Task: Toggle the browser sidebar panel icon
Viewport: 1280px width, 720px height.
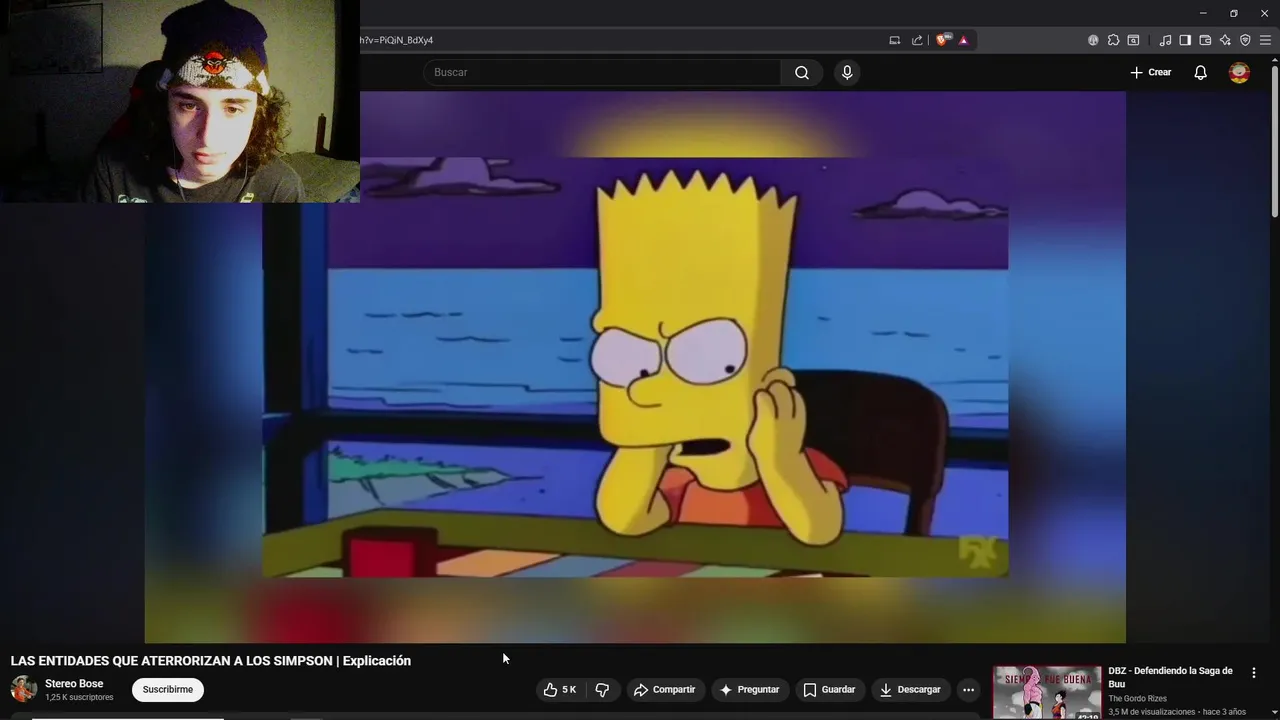Action: click(1185, 40)
